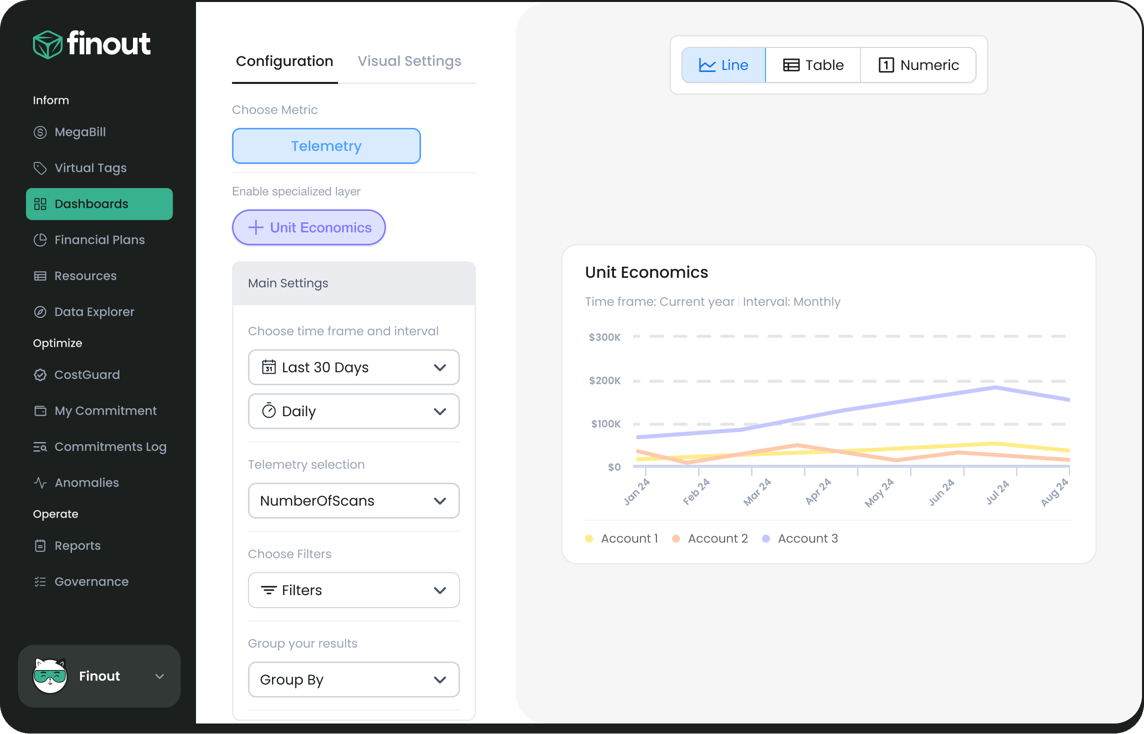Screen dimensions: 1144x734
Task: Expand the Last 30 Days dropdown
Action: pos(354,367)
